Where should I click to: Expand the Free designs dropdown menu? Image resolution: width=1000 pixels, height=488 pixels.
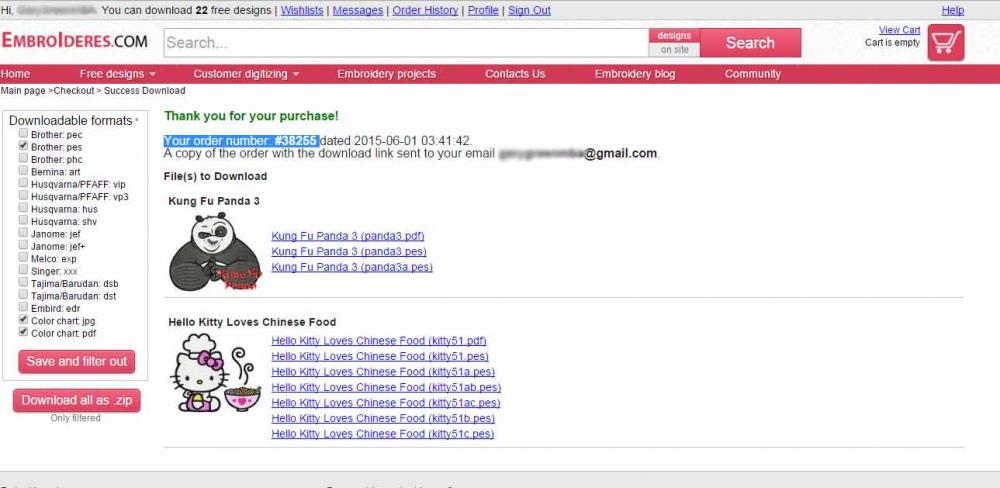117,74
